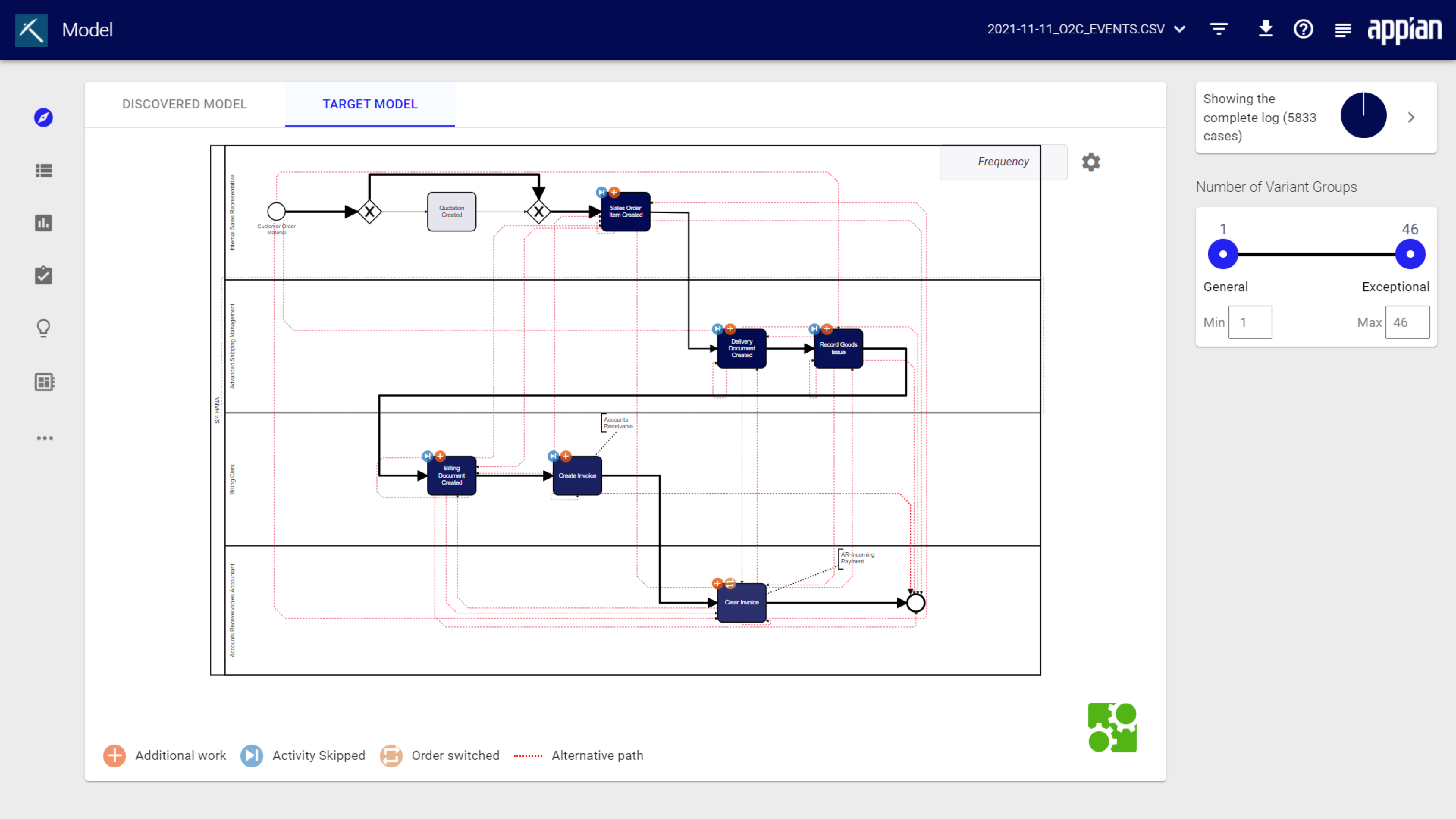Click the Appian mining logo icon
Image resolution: width=1456 pixels, height=819 pixels.
pyautogui.click(x=31, y=30)
